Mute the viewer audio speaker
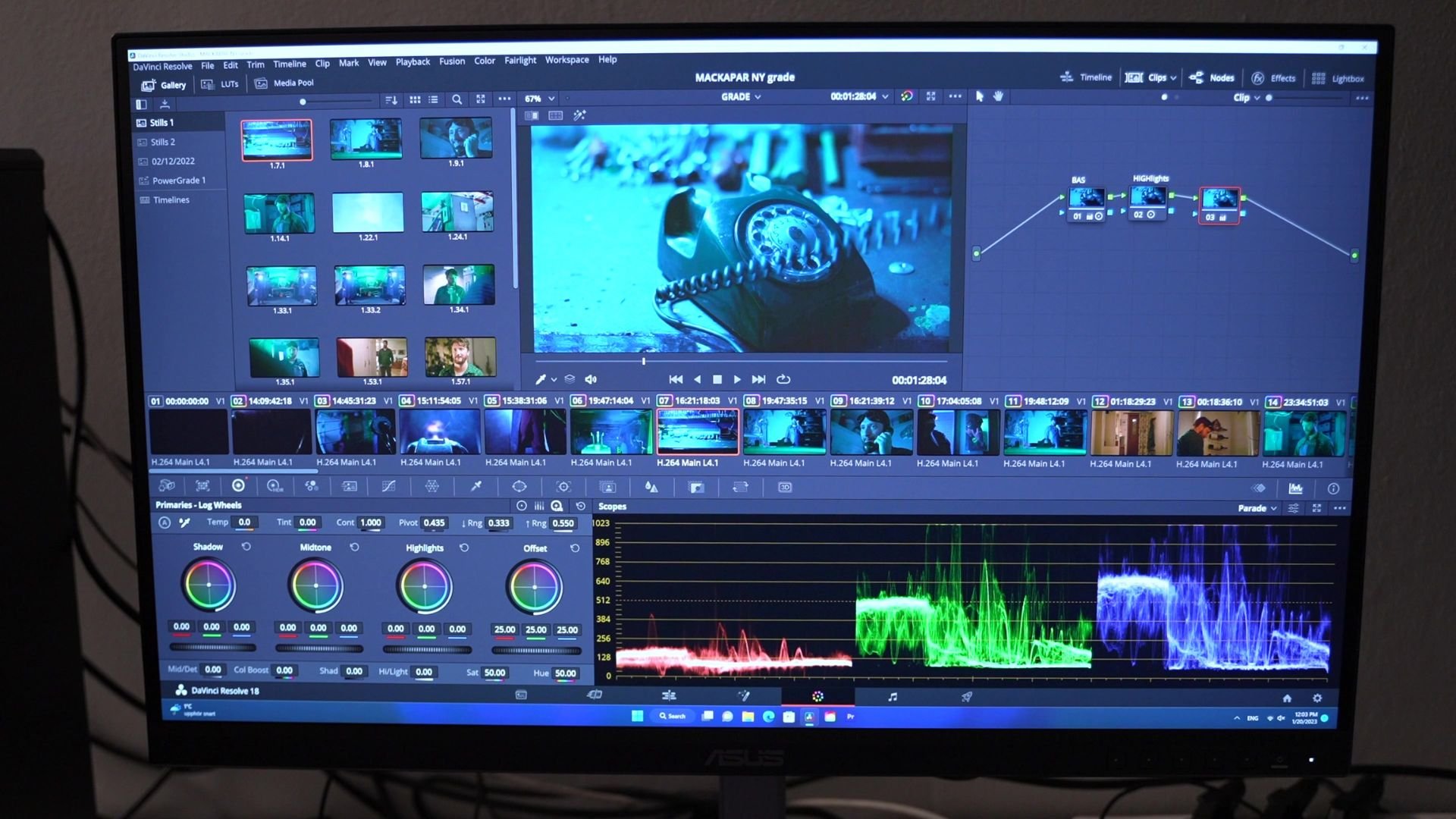 tap(591, 379)
